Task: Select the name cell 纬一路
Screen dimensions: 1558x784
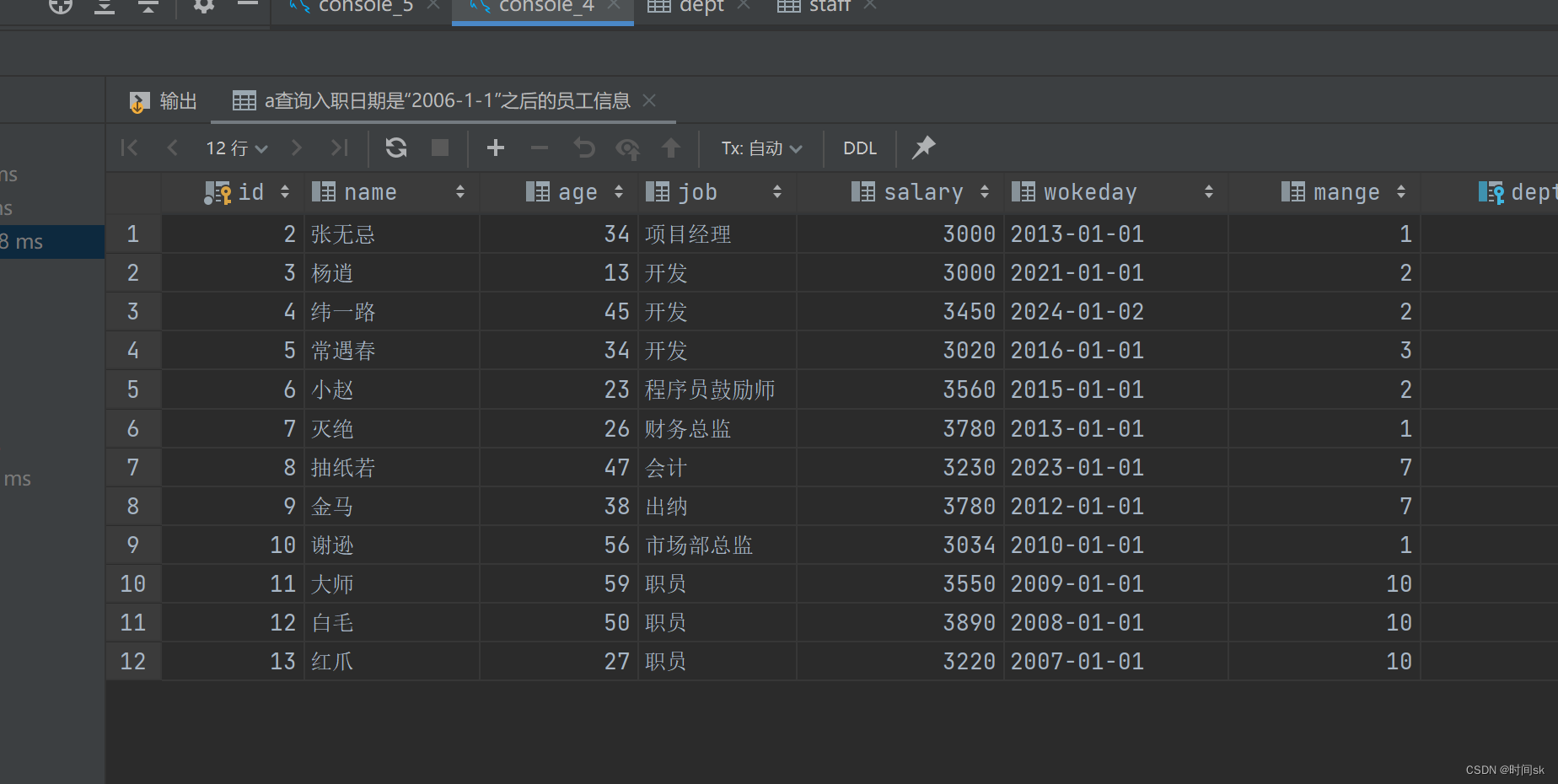Action: (x=392, y=312)
